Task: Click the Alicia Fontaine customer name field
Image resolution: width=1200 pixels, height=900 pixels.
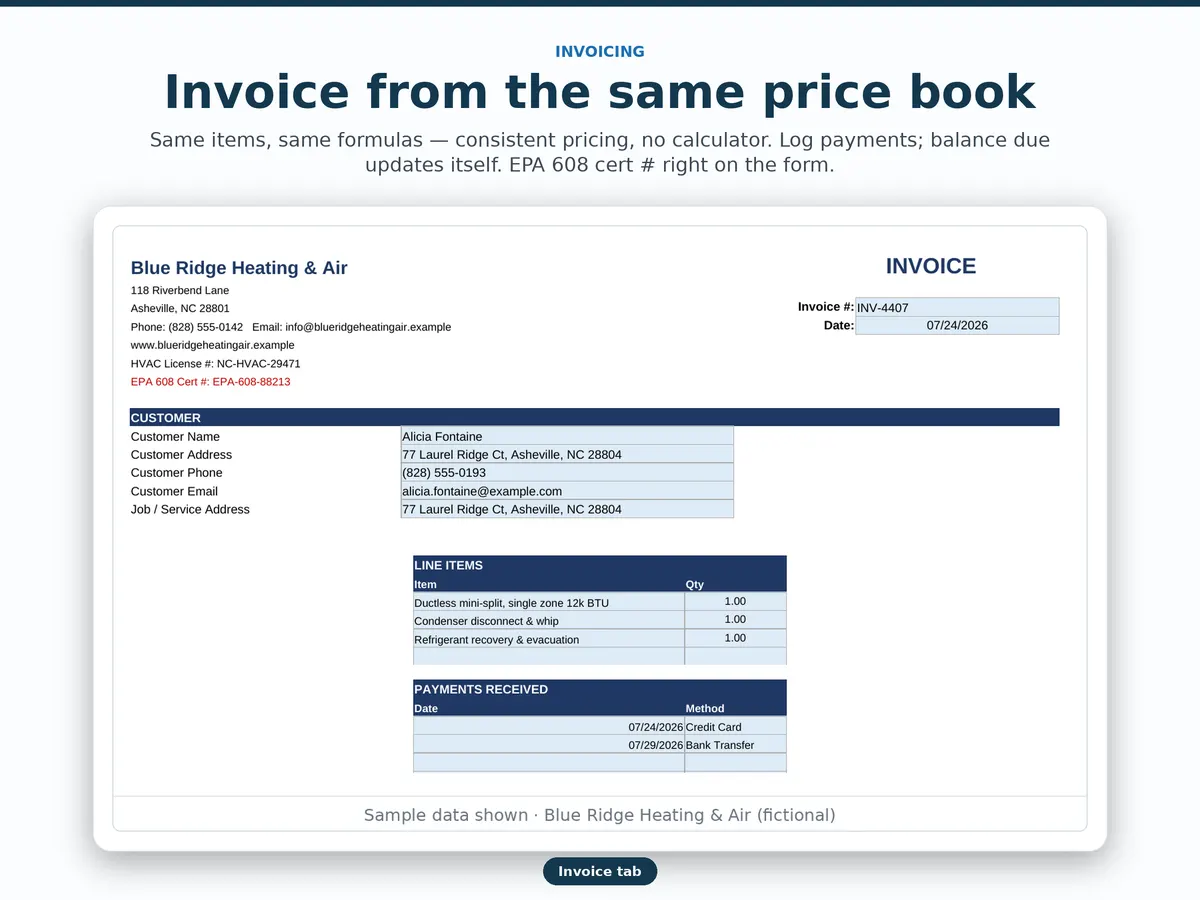Action: point(567,436)
